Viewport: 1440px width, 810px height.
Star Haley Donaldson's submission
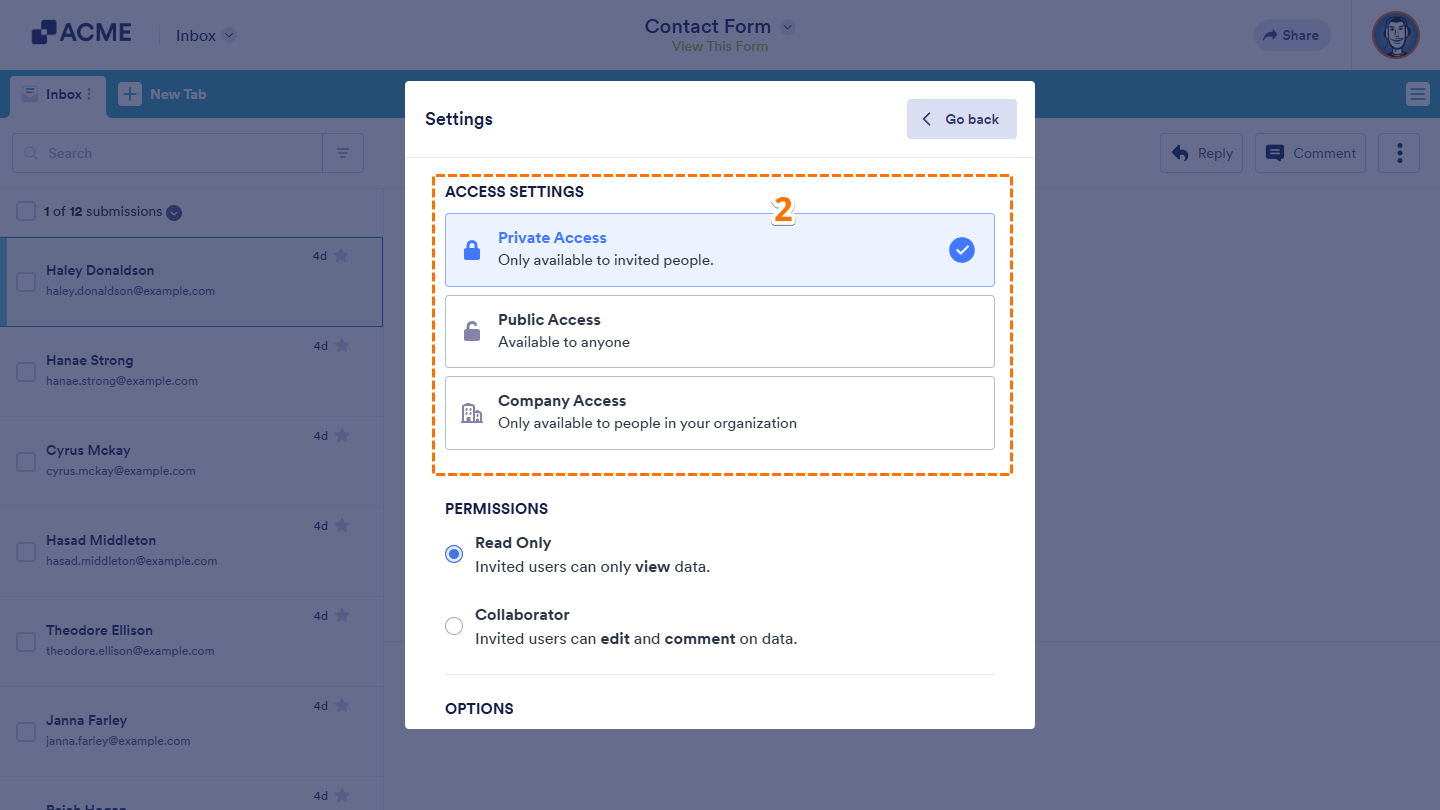coord(341,255)
